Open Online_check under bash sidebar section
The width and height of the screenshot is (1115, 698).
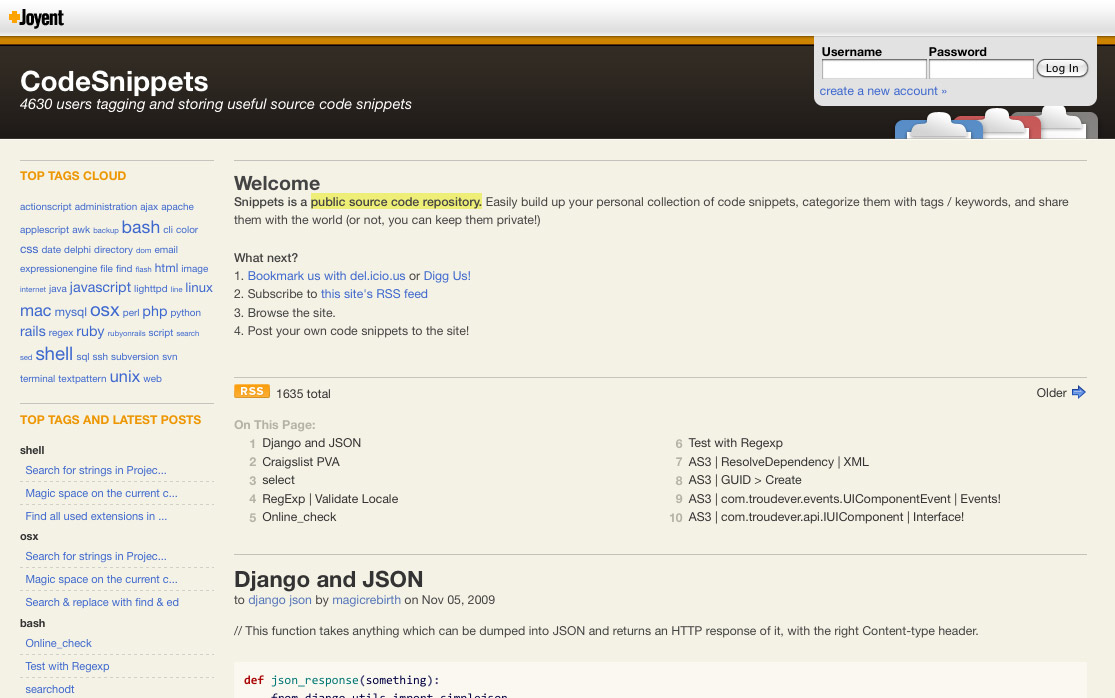58,643
